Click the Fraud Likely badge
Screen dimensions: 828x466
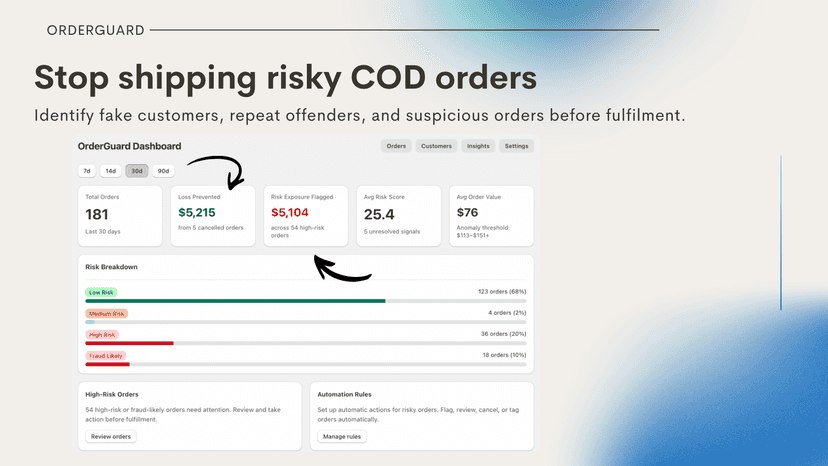click(x=106, y=356)
